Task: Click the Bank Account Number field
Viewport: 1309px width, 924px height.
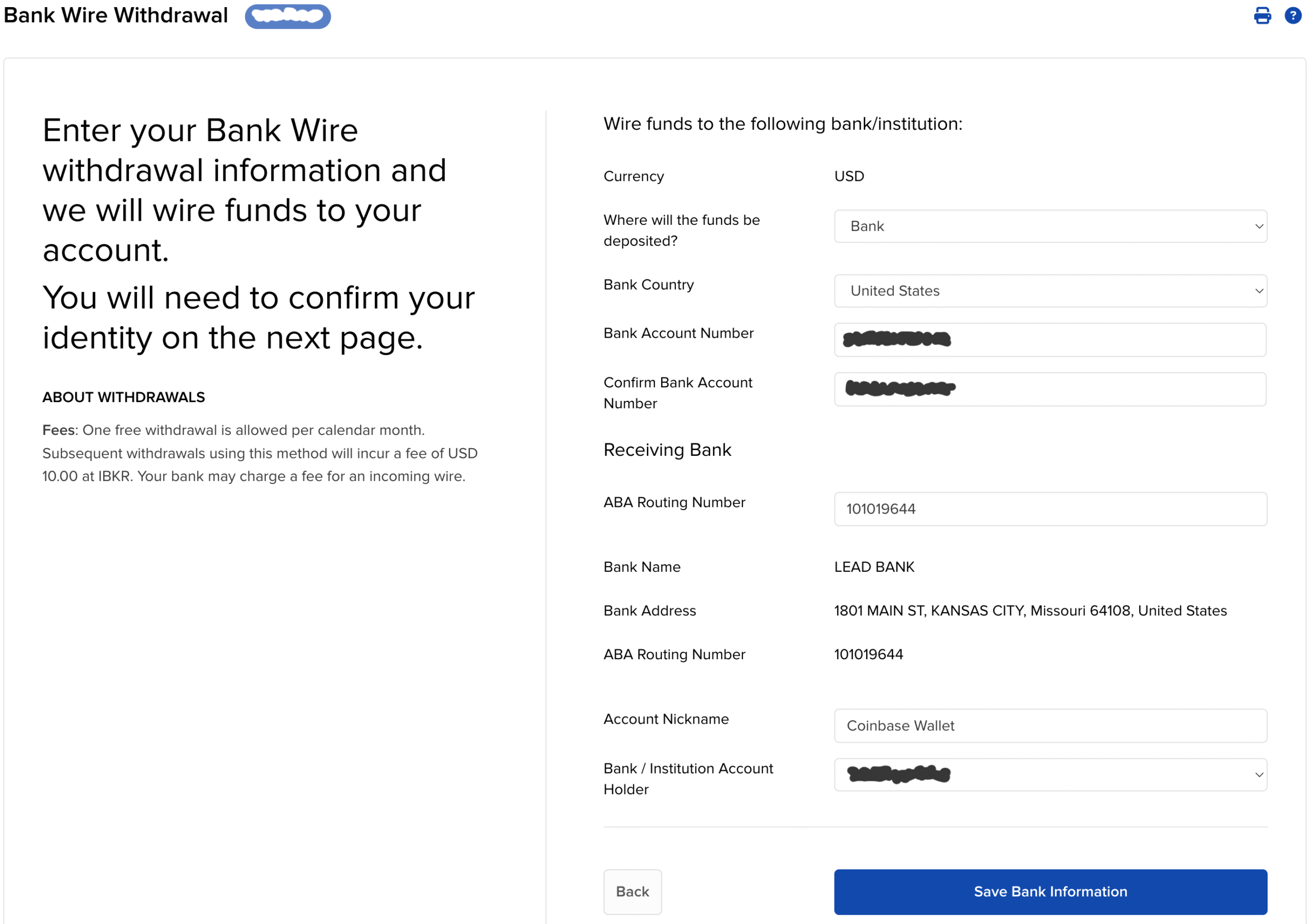Action: pos(1050,339)
